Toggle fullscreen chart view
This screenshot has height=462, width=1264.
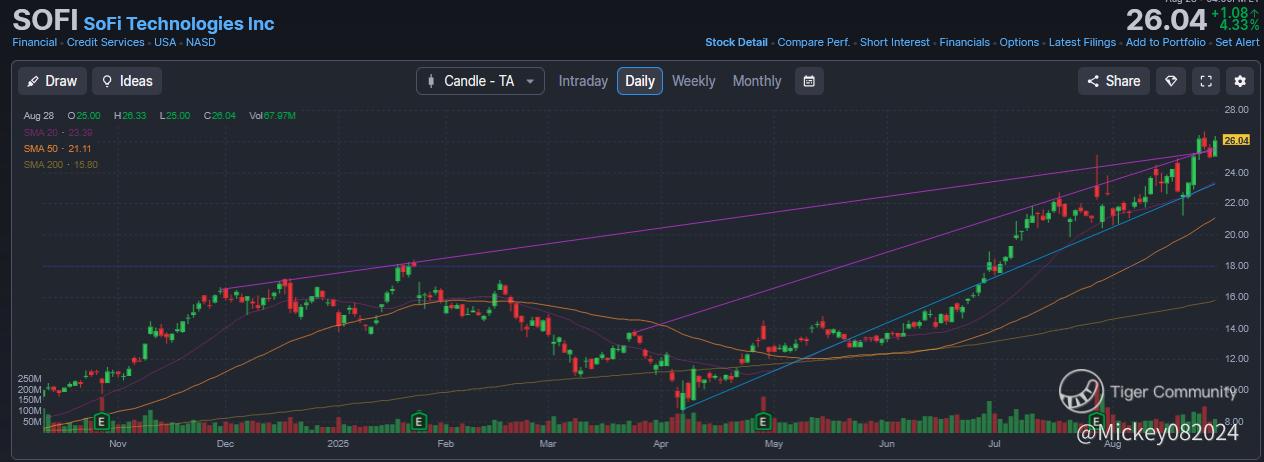click(1206, 81)
